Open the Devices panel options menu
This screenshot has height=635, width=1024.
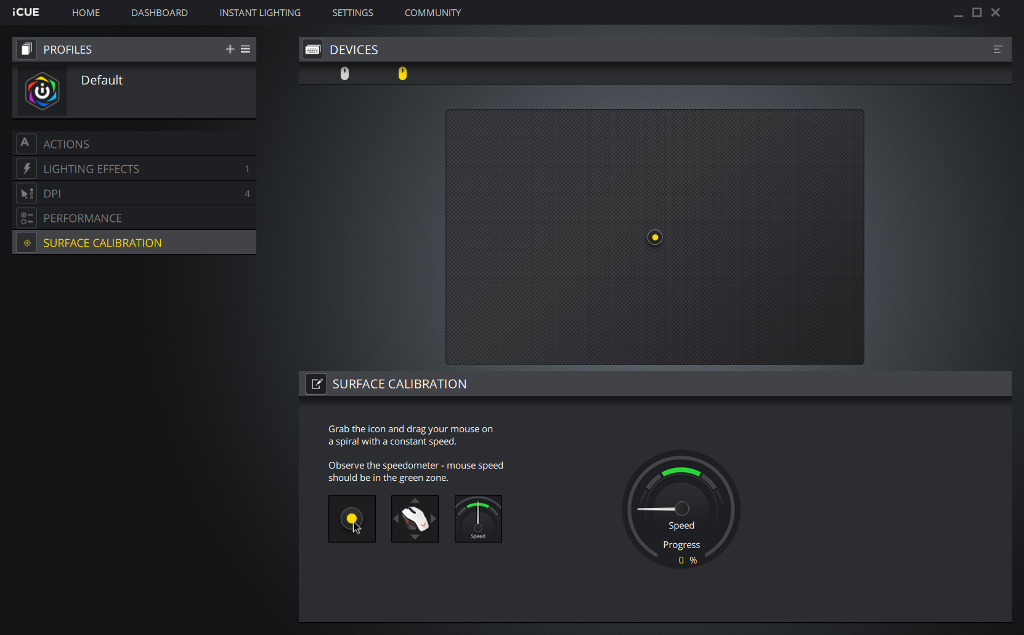click(998, 49)
